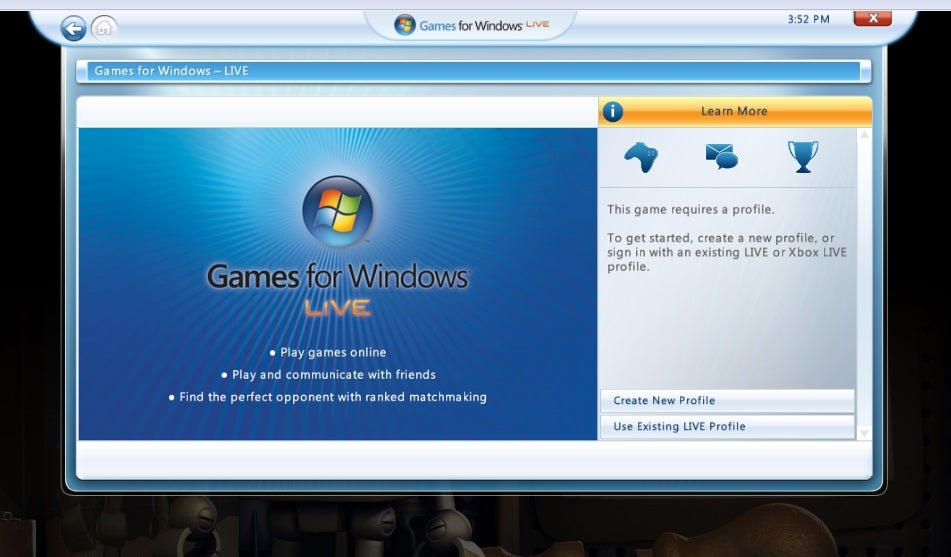
Task: Click 'Games for Windows – LIVE' header bar
Action: point(474,71)
